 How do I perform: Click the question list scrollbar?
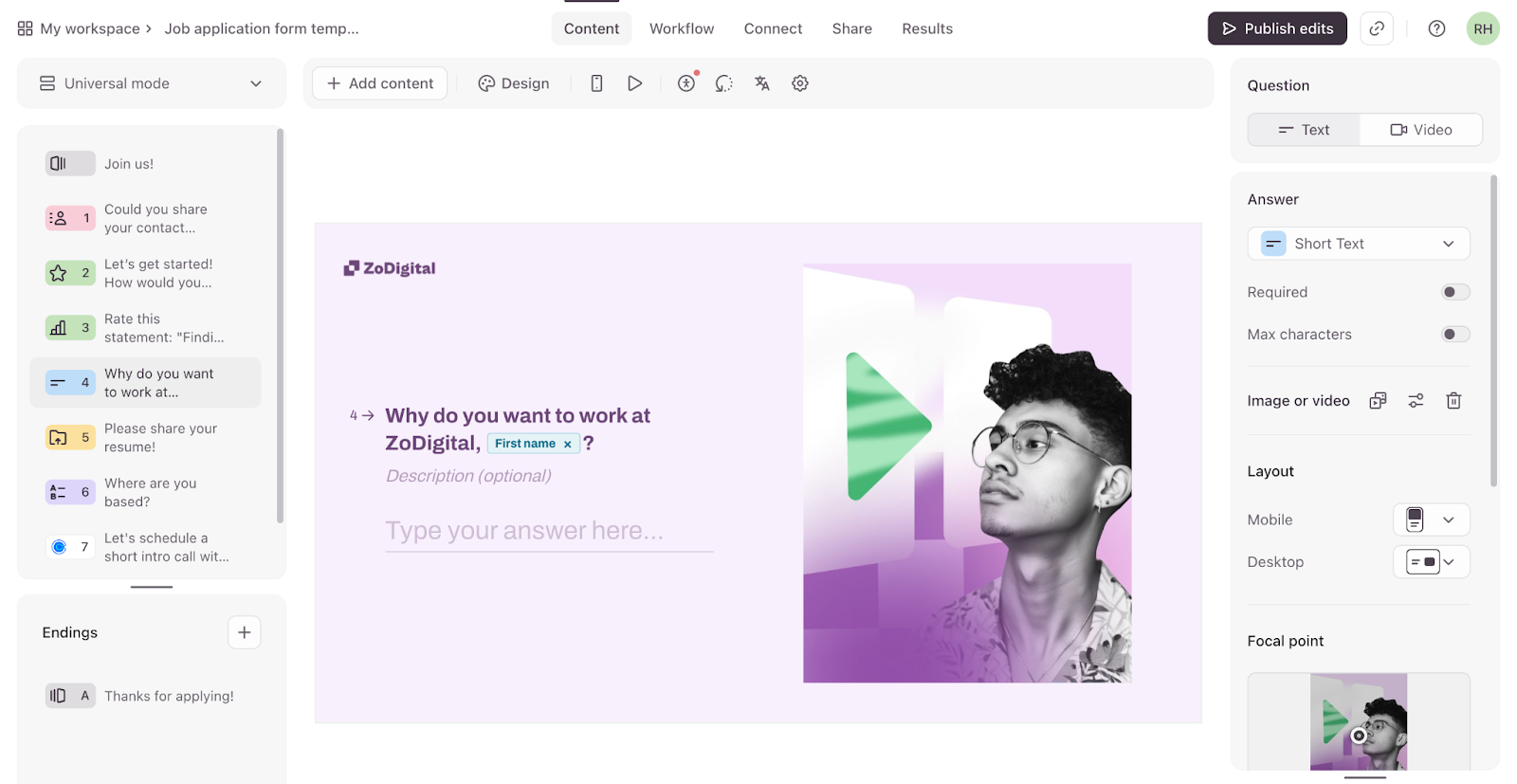[x=280, y=325]
